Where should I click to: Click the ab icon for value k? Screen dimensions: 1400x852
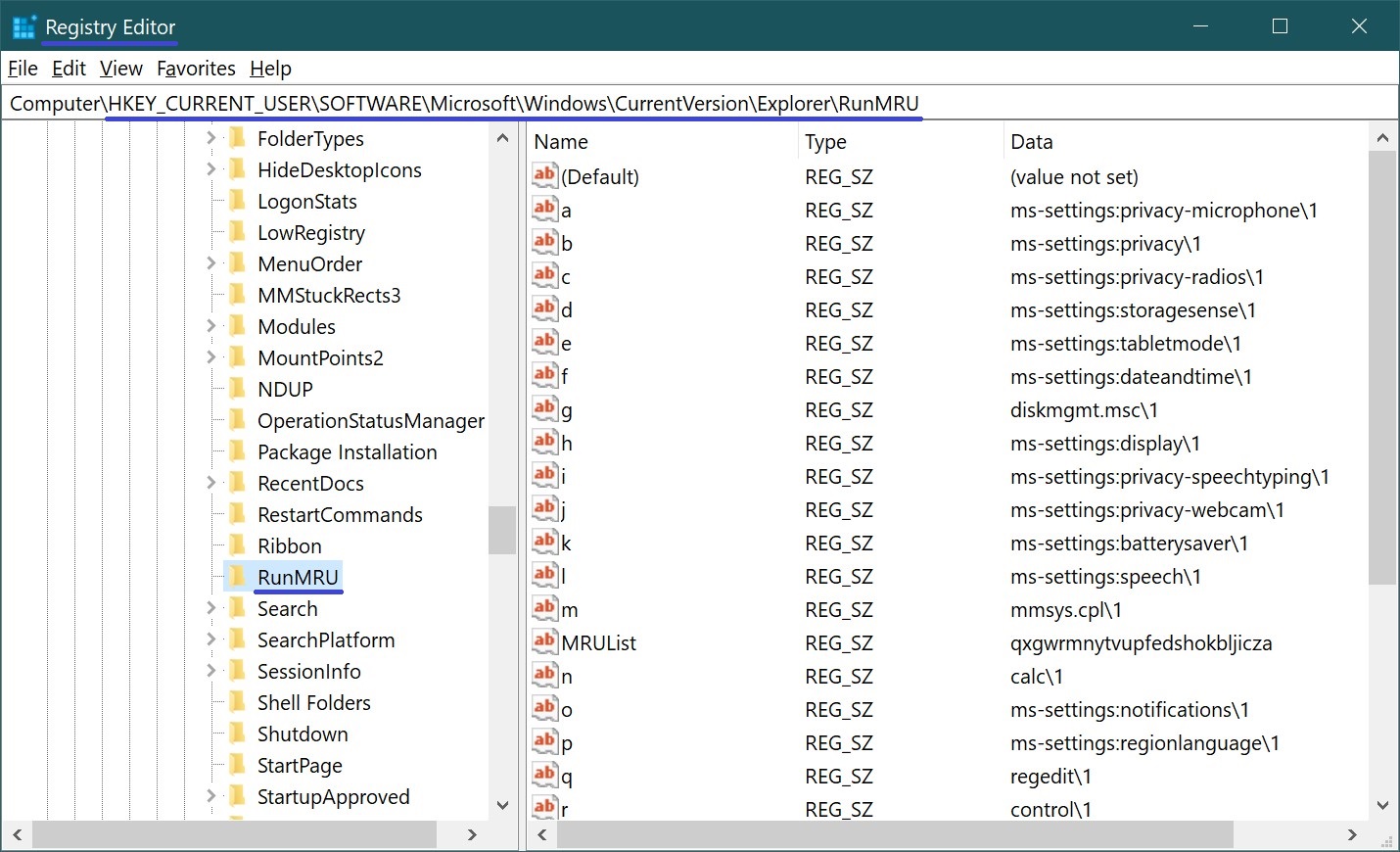545,542
